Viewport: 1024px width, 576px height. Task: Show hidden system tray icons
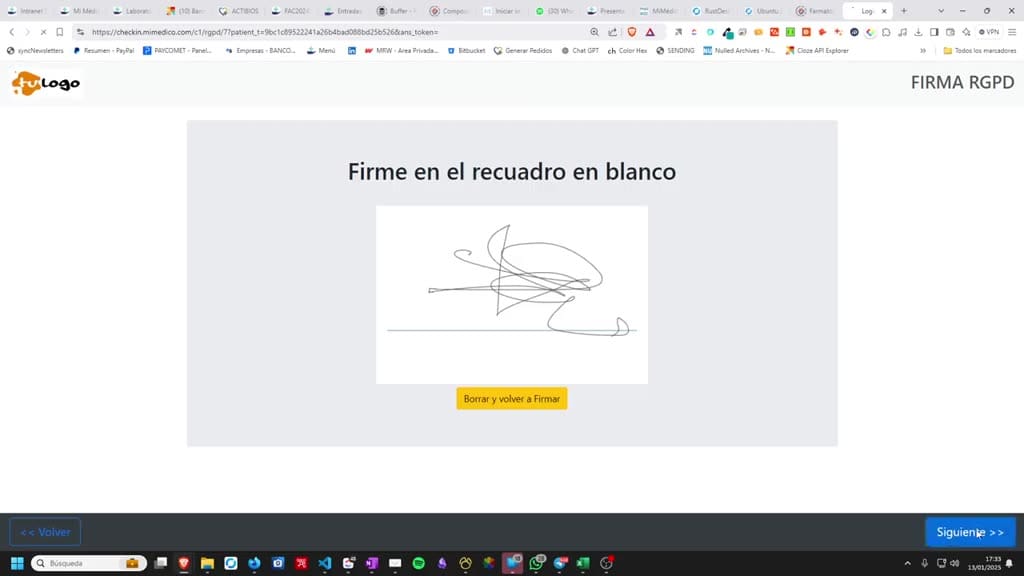point(907,563)
